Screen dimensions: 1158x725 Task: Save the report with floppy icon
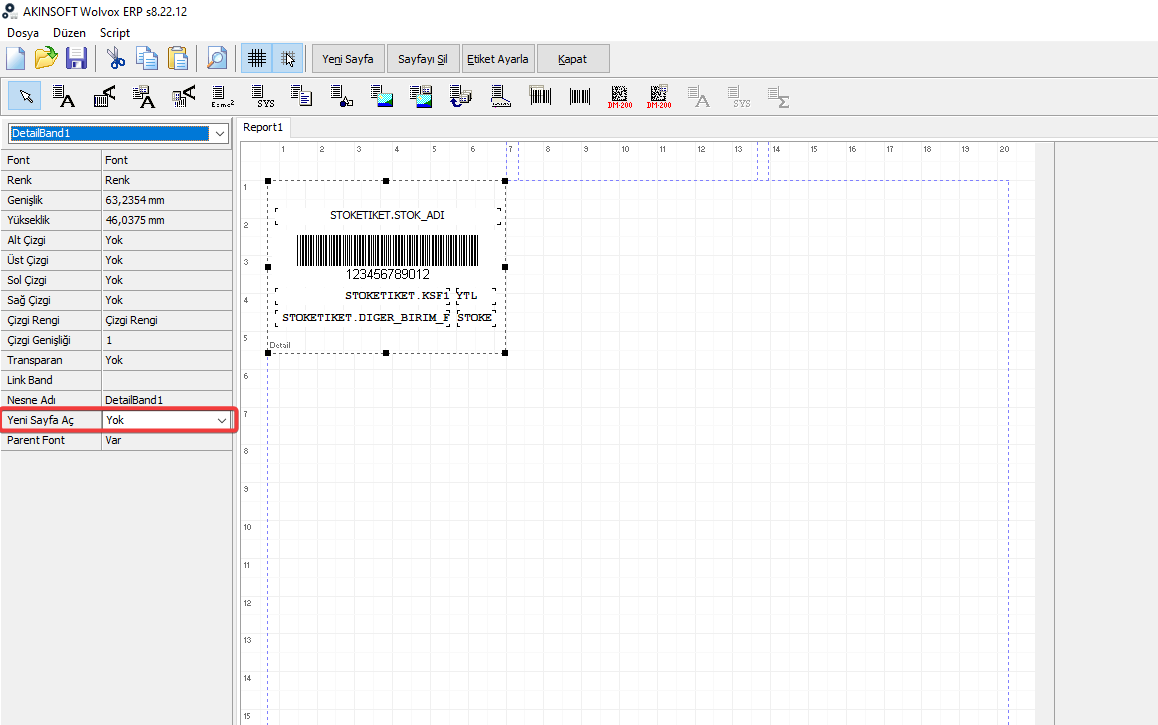click(76, 58)
